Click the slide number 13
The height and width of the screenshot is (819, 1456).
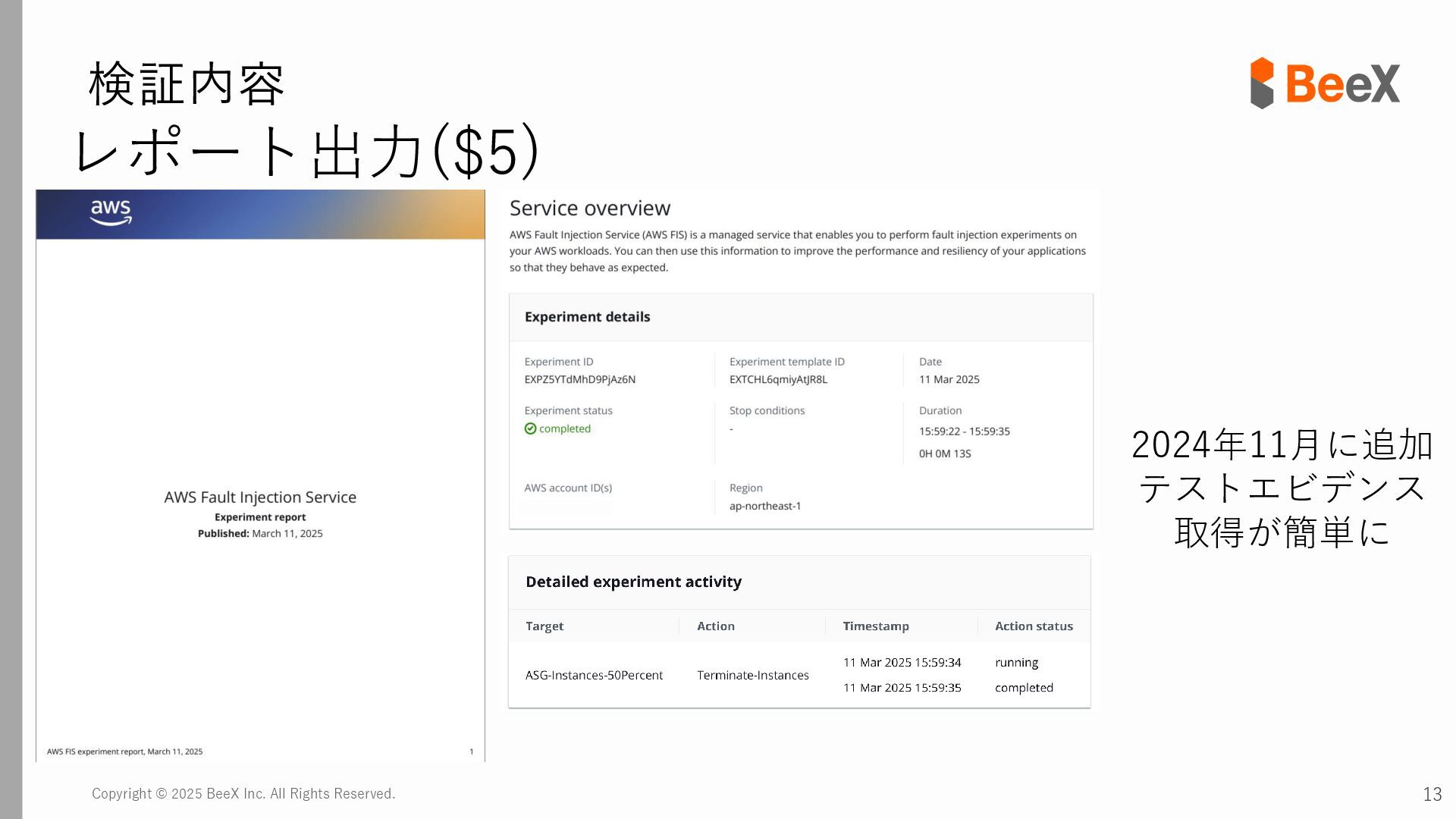[1432, 794]
